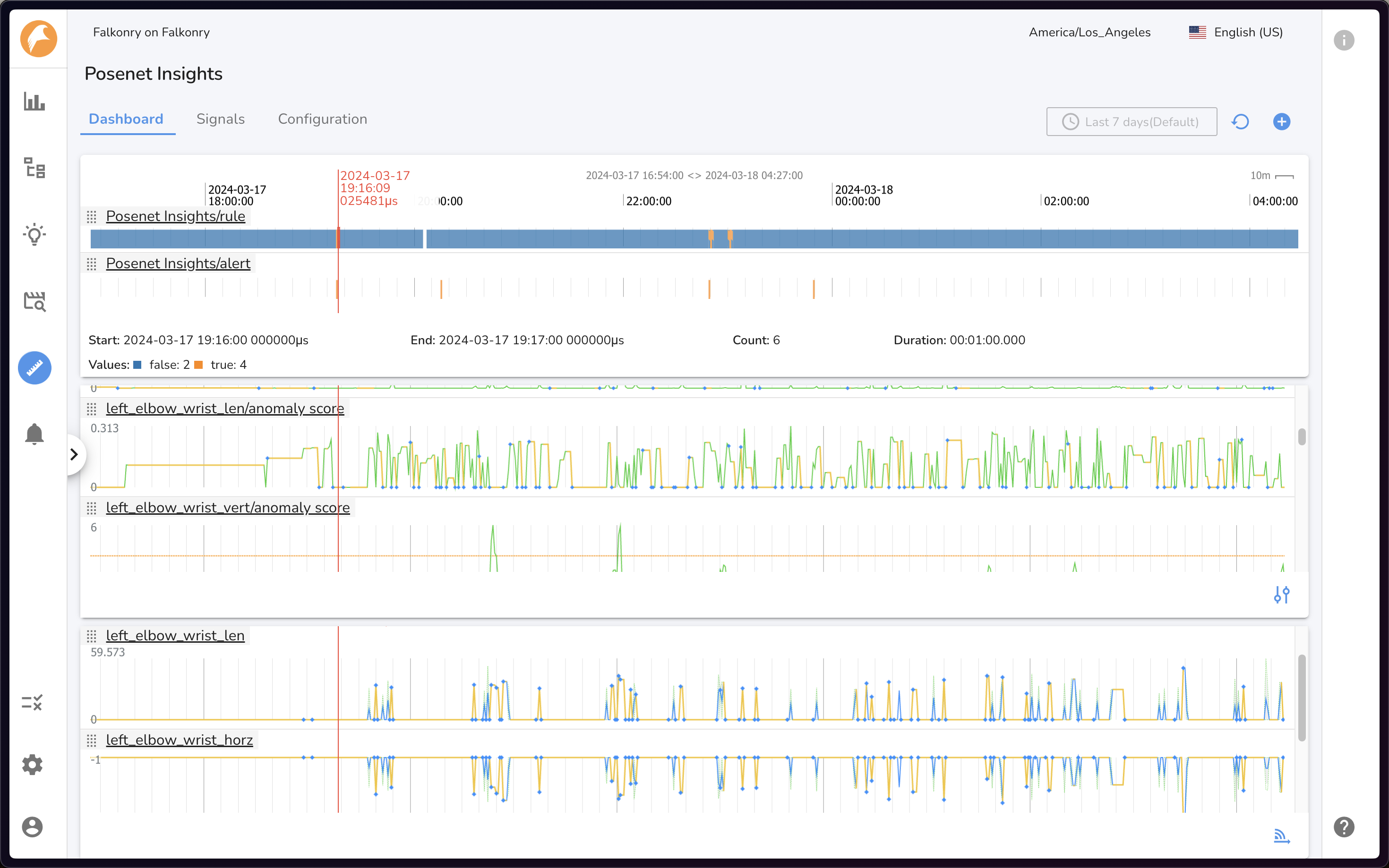Click the orange true value legend swatch
Viewport: 1389px width, 868px height.
tap(199, 365)
